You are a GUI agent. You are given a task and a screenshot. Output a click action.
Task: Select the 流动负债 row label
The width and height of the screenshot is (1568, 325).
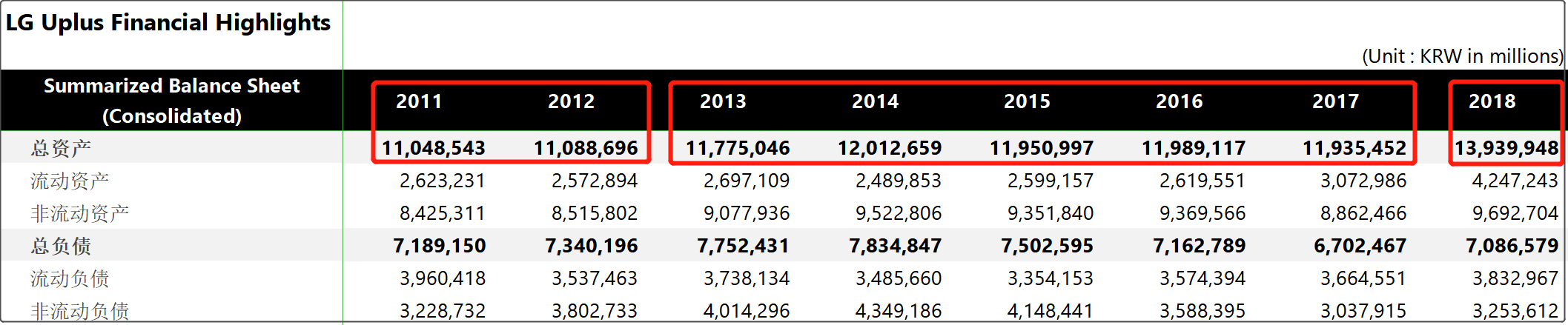[x=70, y=278]
